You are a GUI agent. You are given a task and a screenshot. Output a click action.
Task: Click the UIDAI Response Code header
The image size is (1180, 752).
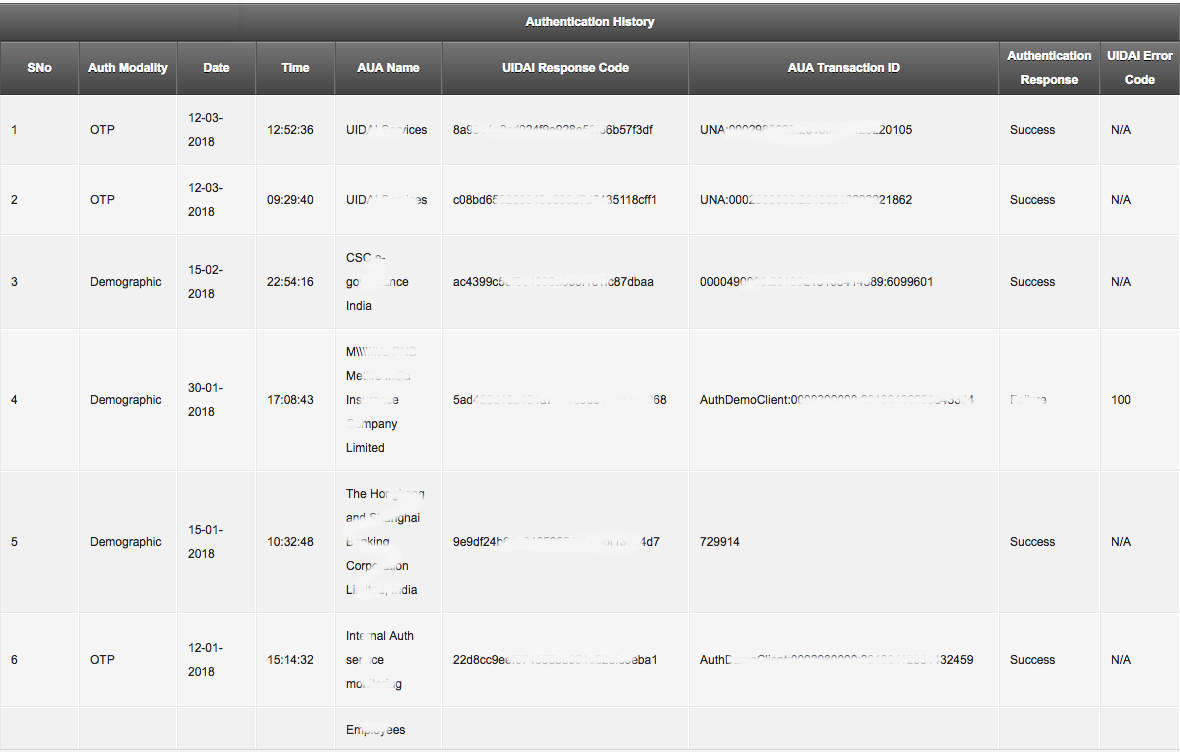coord(566,67)
